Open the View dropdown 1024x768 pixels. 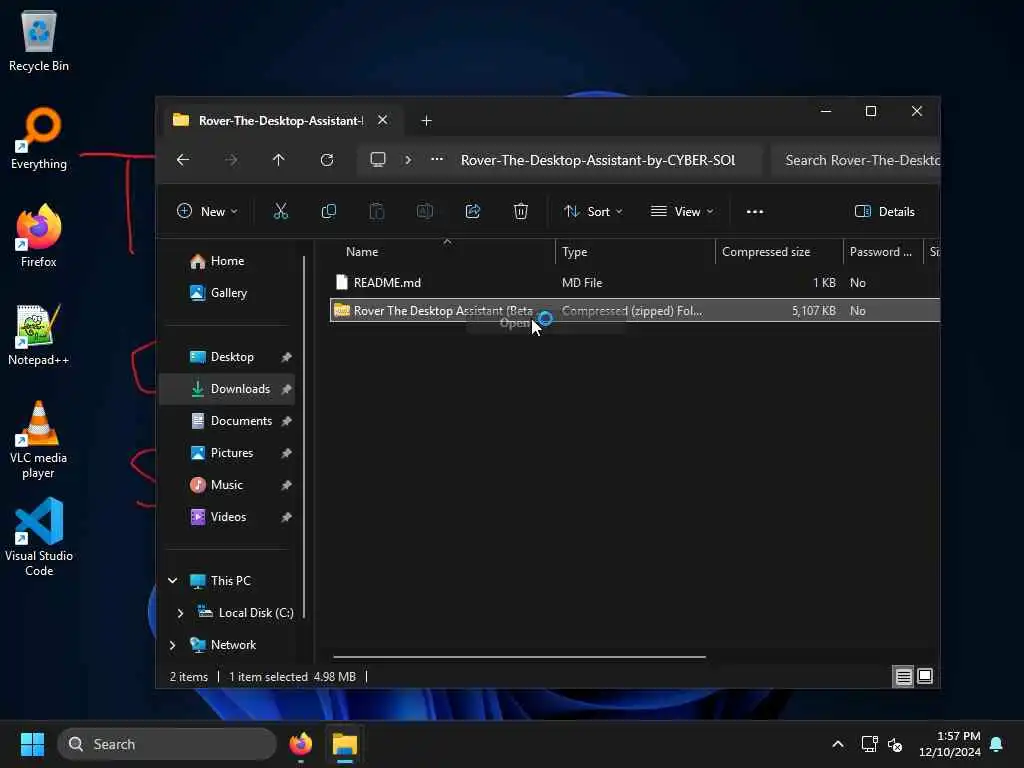click(682, 212)
